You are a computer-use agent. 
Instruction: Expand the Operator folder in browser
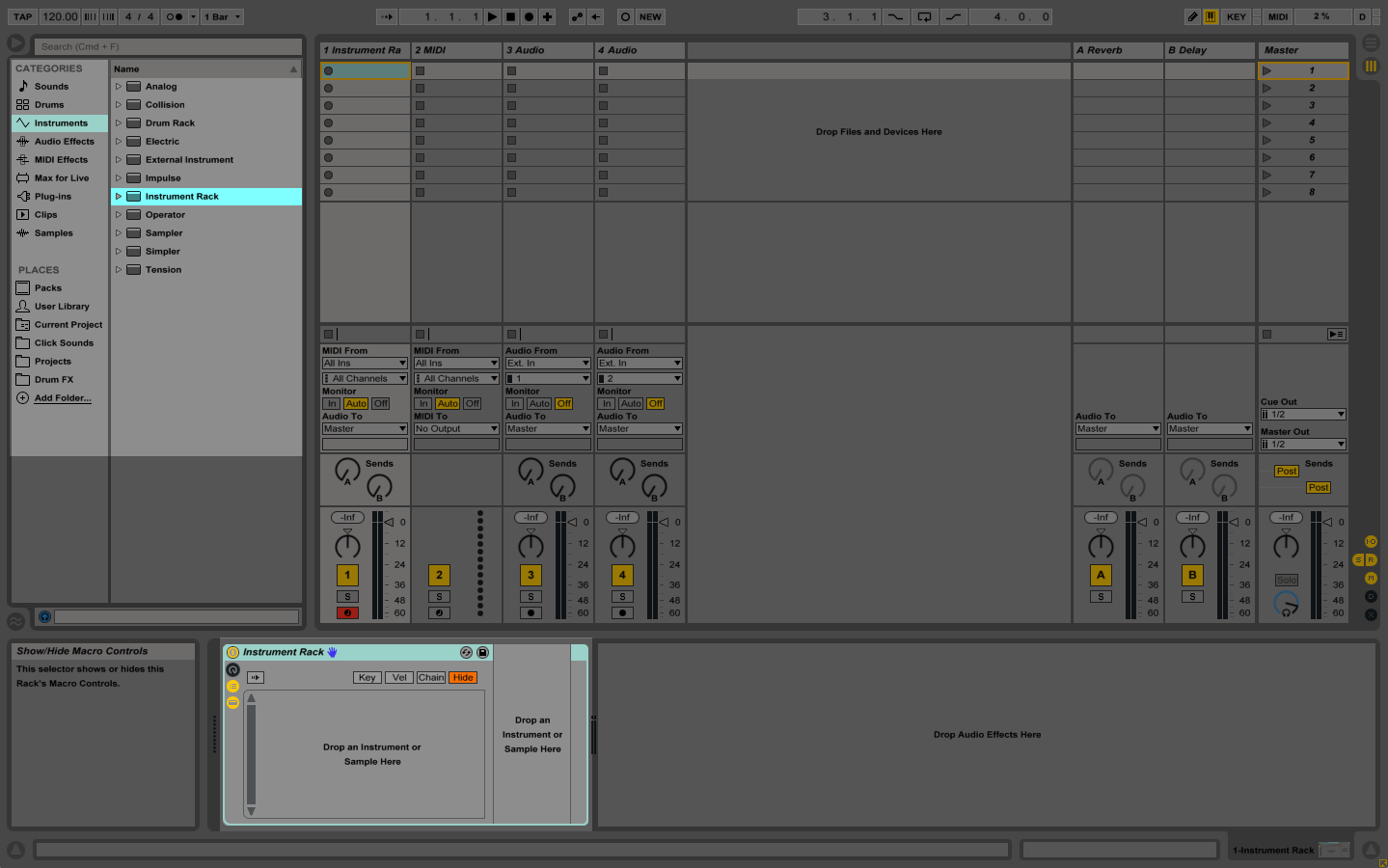tap(119, 215)
